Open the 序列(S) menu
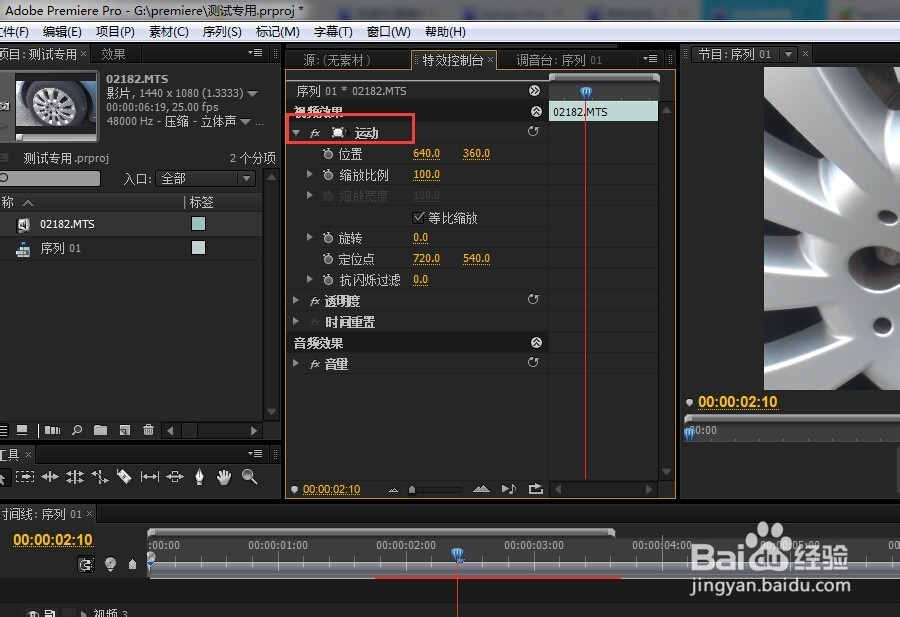900x617 pixels. [x=222, y=32]
